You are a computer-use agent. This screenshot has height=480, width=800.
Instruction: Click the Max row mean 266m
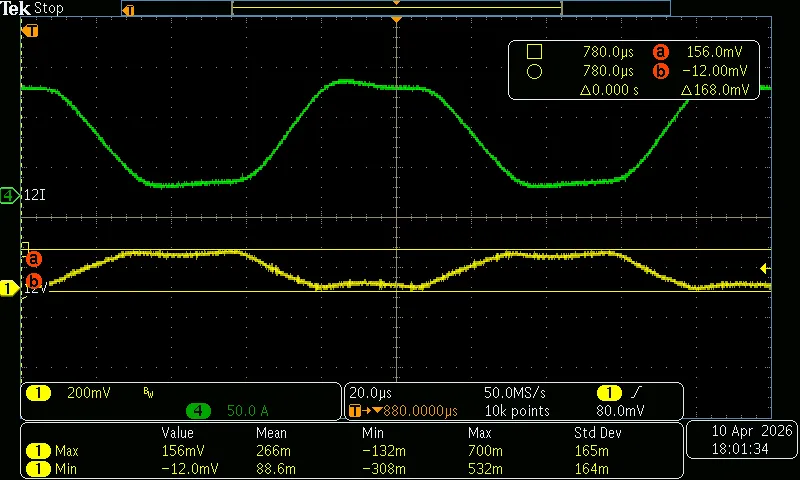tap(273, 451)
